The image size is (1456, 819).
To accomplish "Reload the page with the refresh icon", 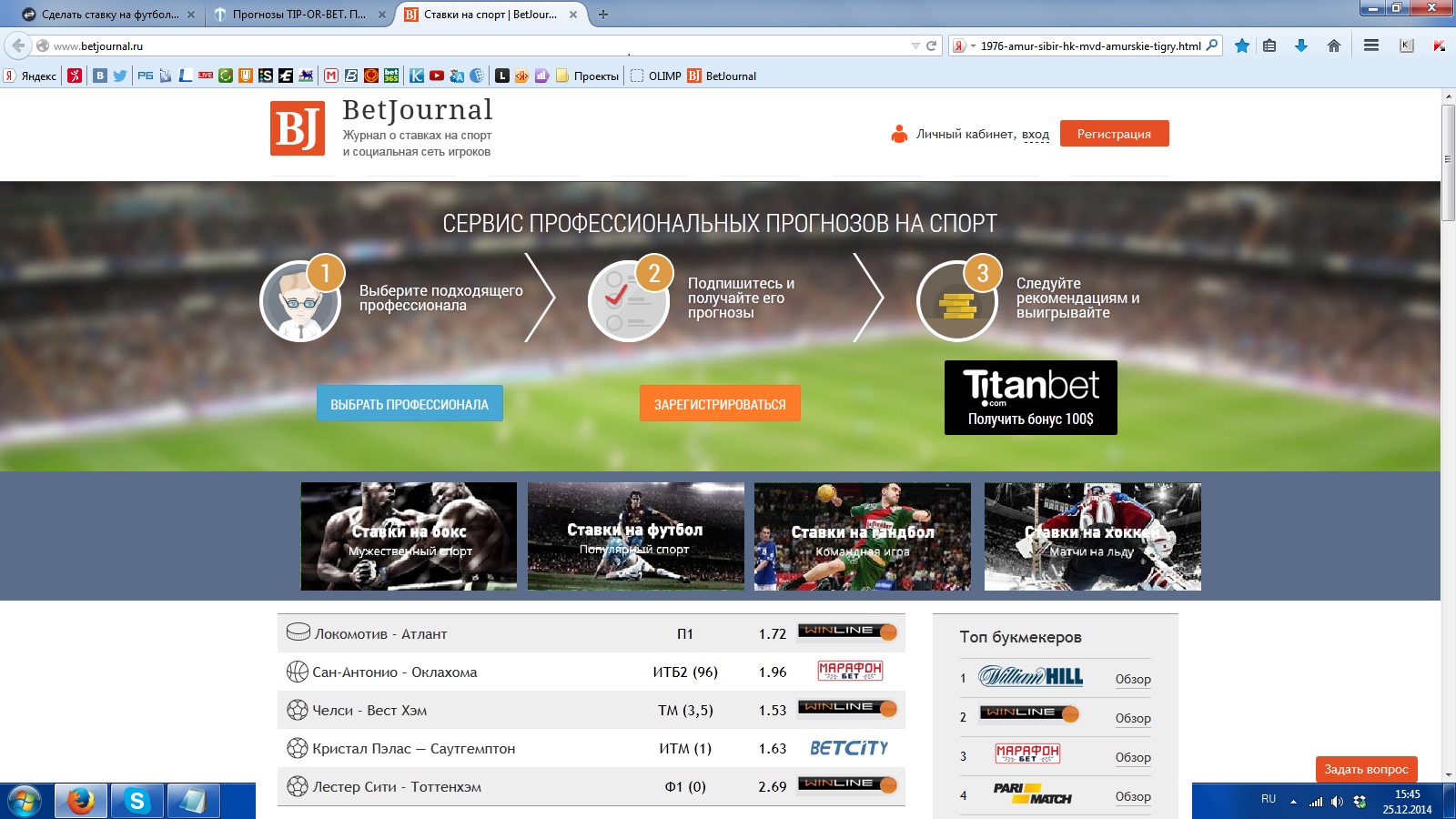I will [x=931, y=45].
